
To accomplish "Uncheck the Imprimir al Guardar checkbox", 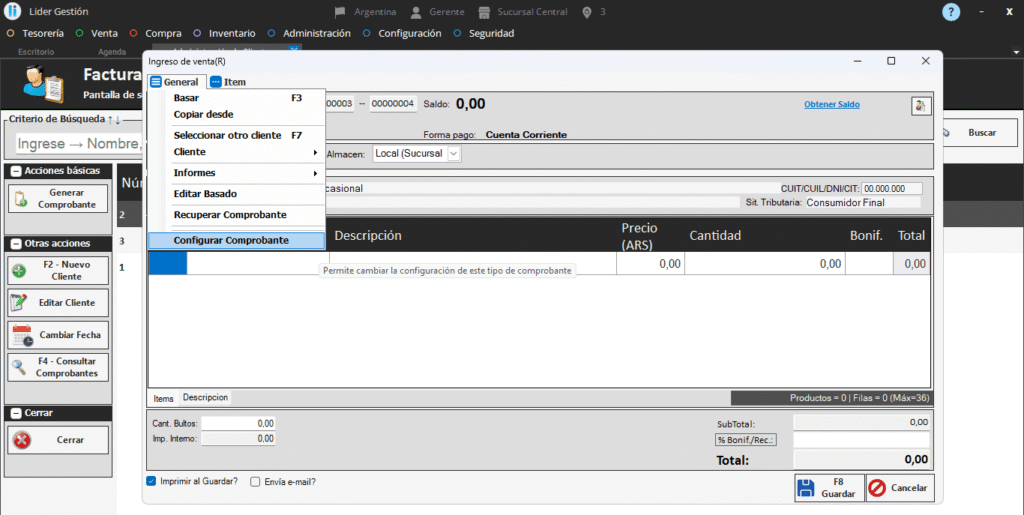I will pyautogui.click(x=152, y=481).
